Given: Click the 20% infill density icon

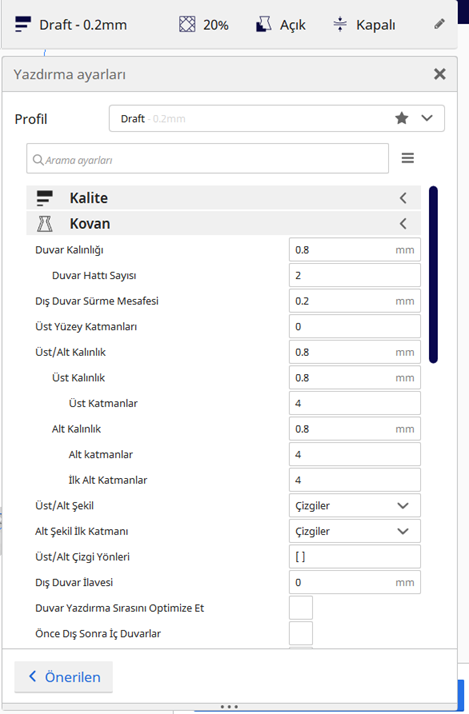Looking at the screenshot, I should coord(187,24).
